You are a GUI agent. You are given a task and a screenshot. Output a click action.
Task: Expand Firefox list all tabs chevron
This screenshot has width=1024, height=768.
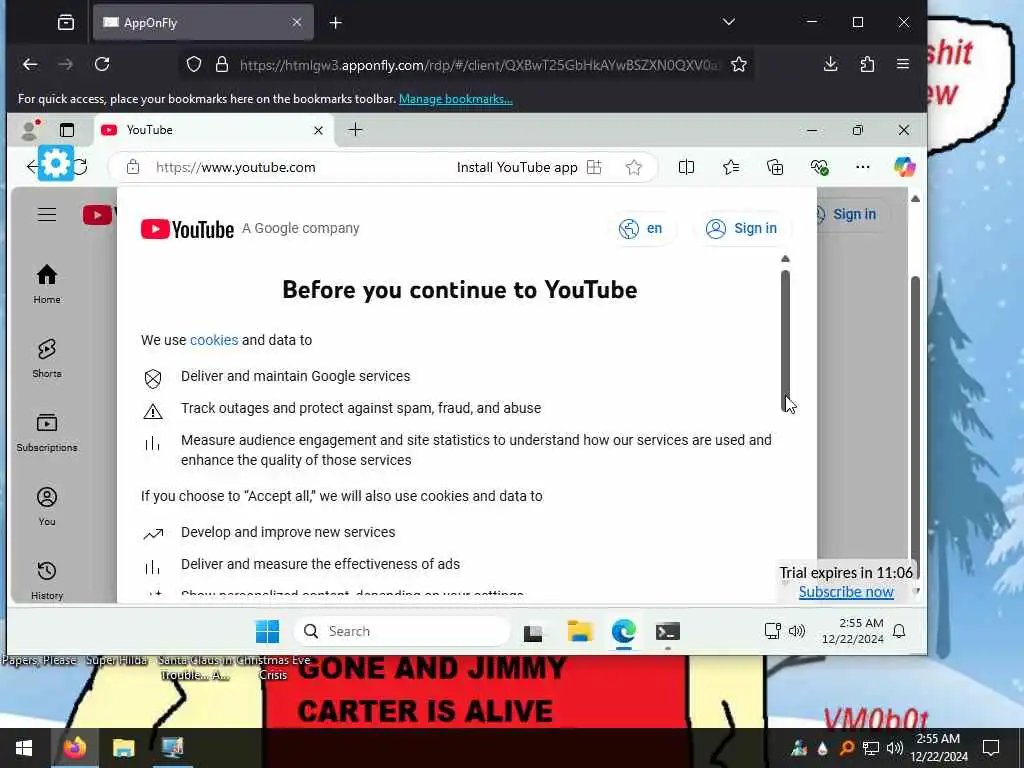click(x=729, y=22)
